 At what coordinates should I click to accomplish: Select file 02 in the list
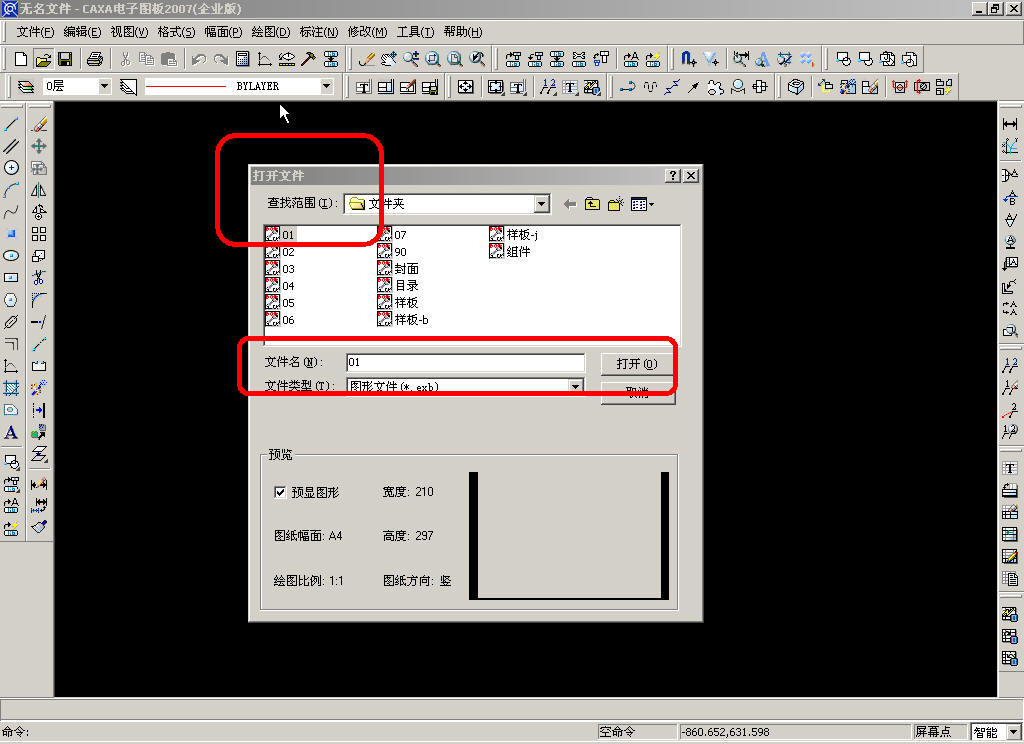[281, 251]
